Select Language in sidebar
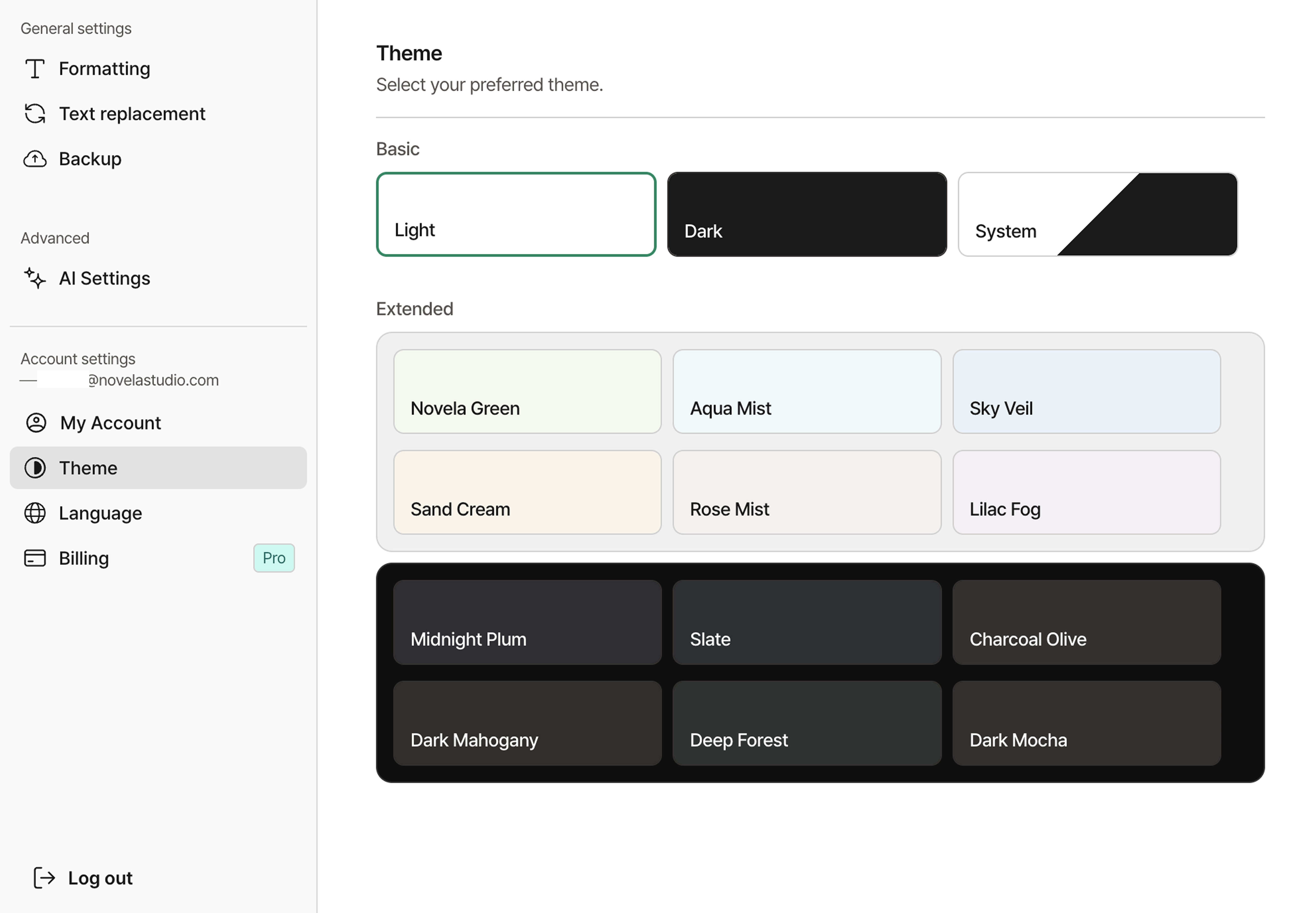This screenshot has width=1316, height=913. 158,513
